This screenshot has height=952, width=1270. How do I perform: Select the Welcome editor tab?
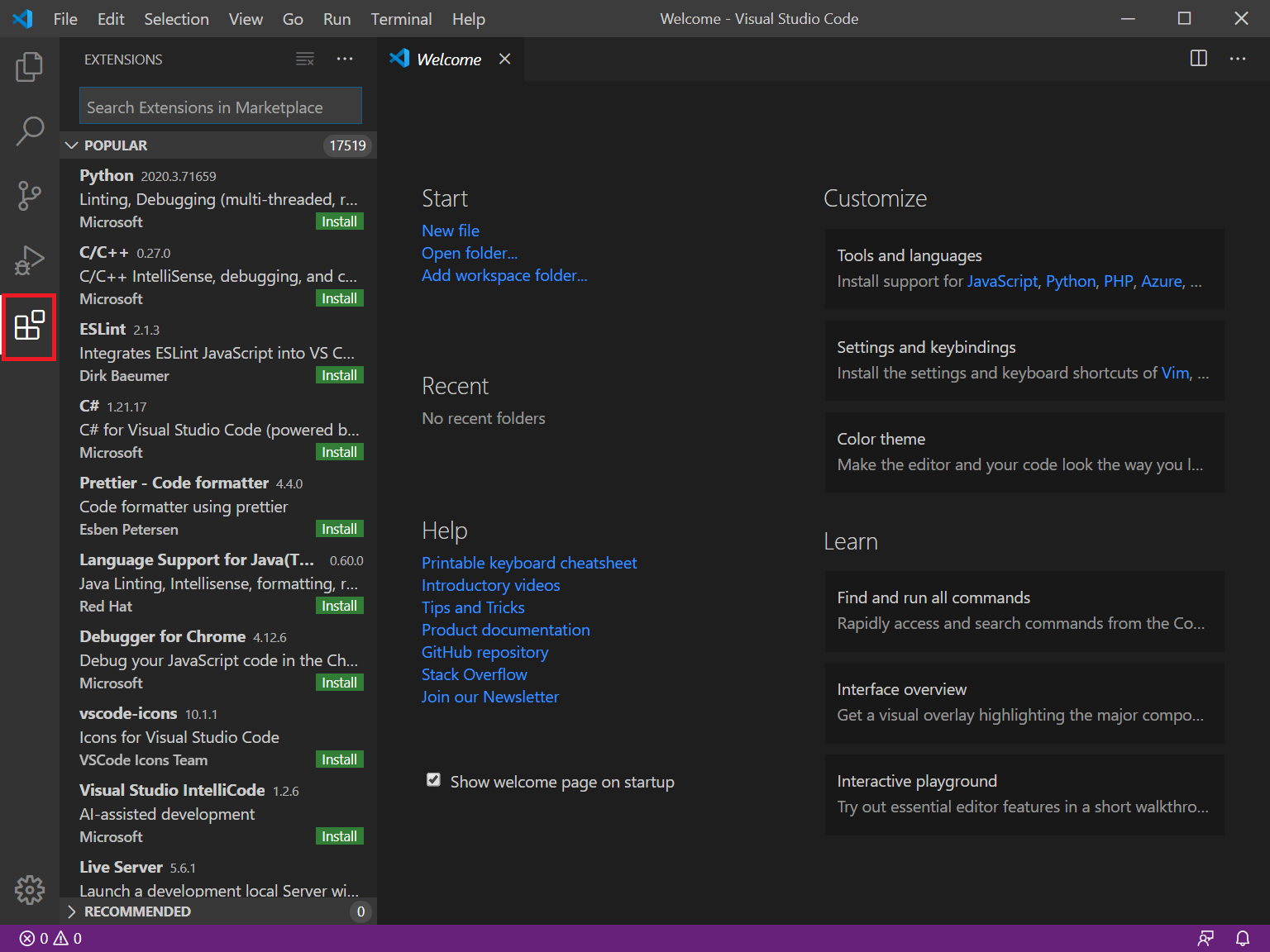coord(451,59)
